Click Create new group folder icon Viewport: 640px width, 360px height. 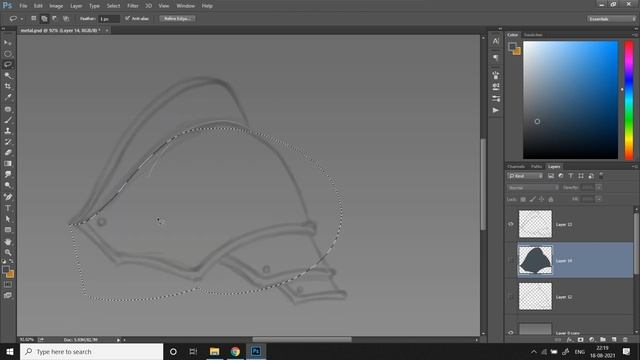603,340
